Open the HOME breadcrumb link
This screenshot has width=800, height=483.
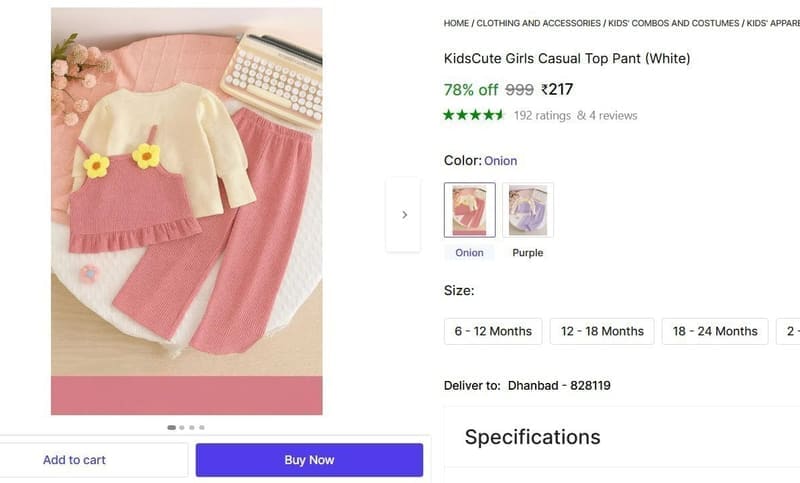click(x=456, y=23)
